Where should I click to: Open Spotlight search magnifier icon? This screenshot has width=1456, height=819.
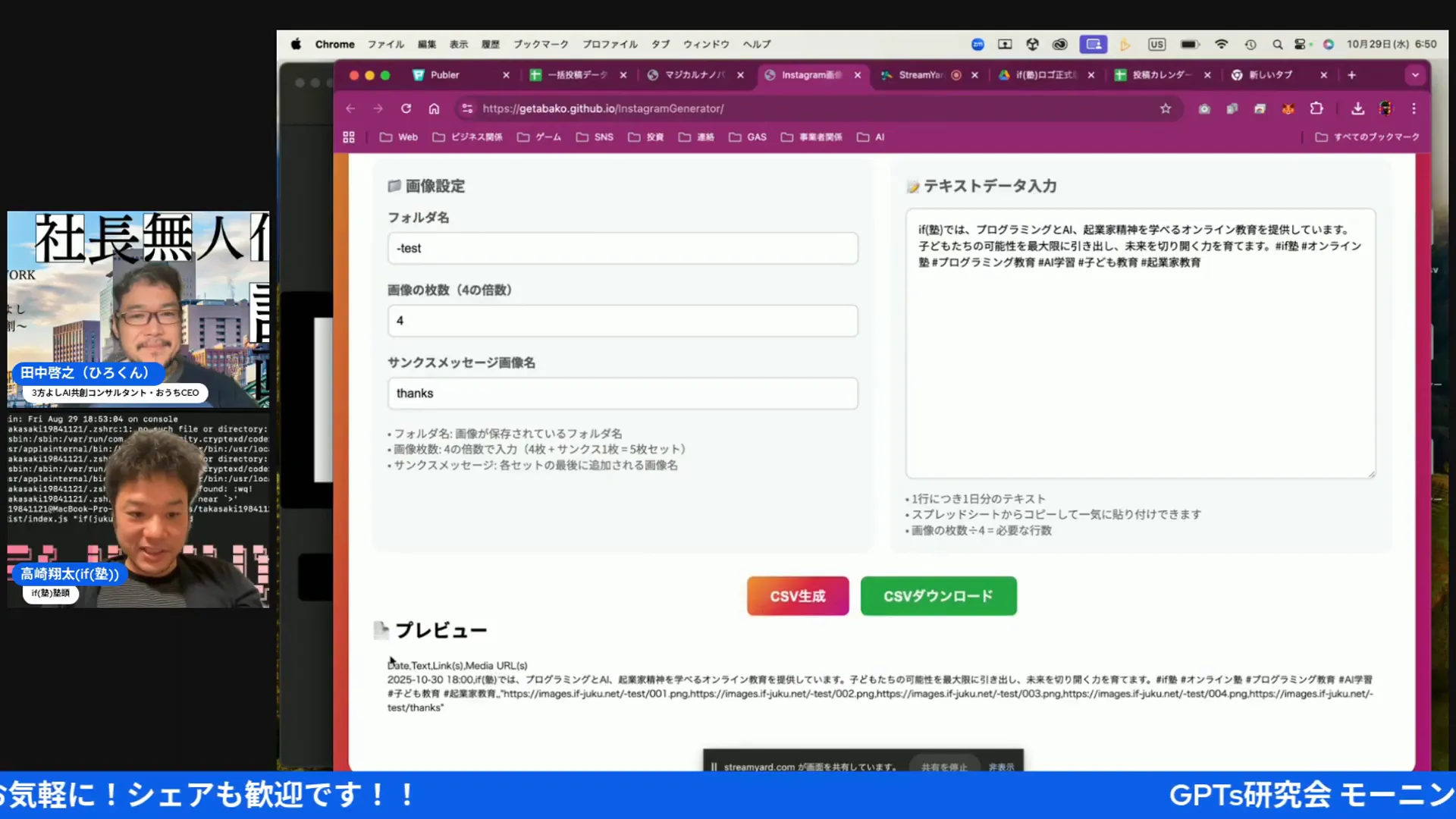coord(1277,44)
